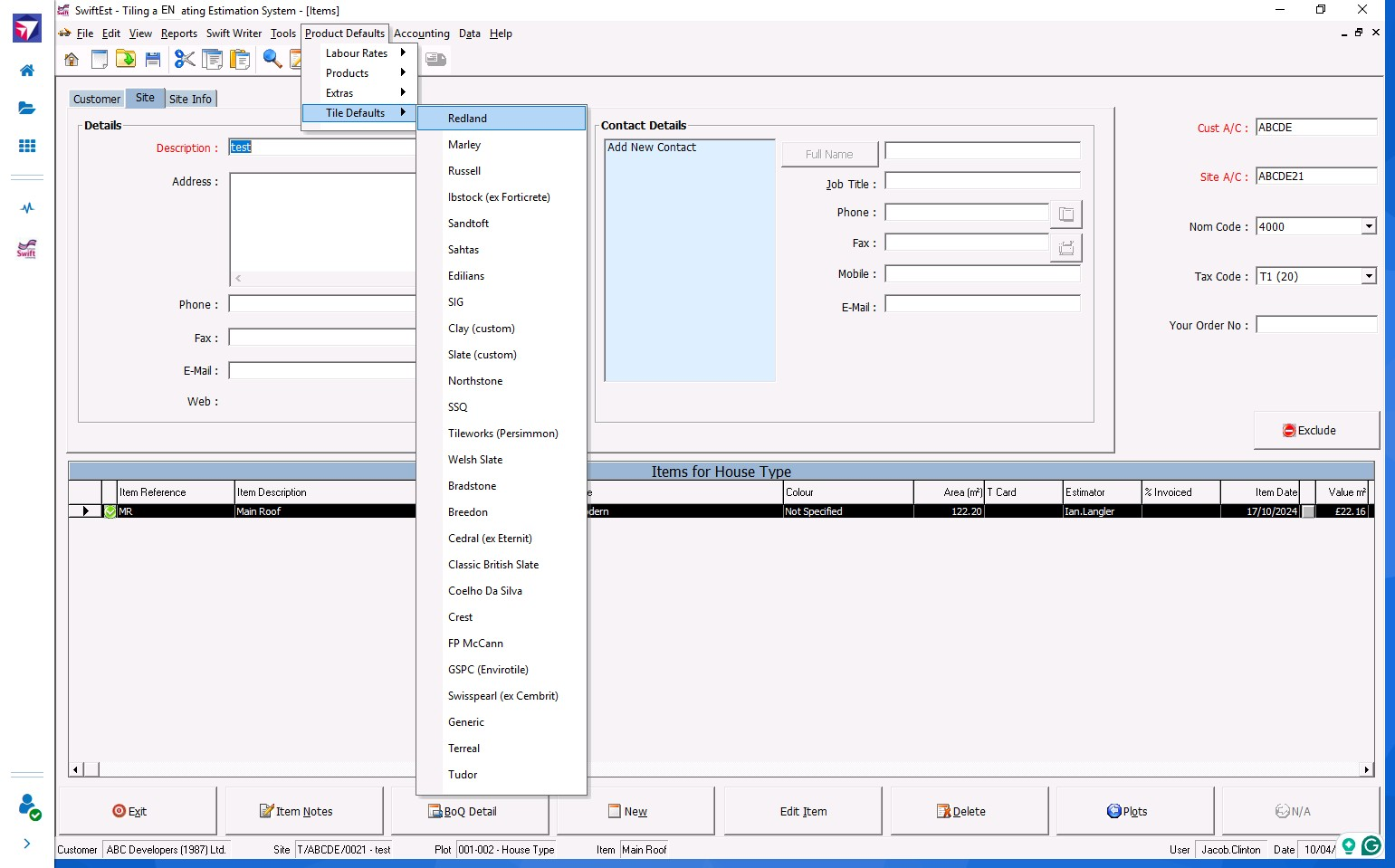Click the scissors Cut icon in toolbar

185,60
